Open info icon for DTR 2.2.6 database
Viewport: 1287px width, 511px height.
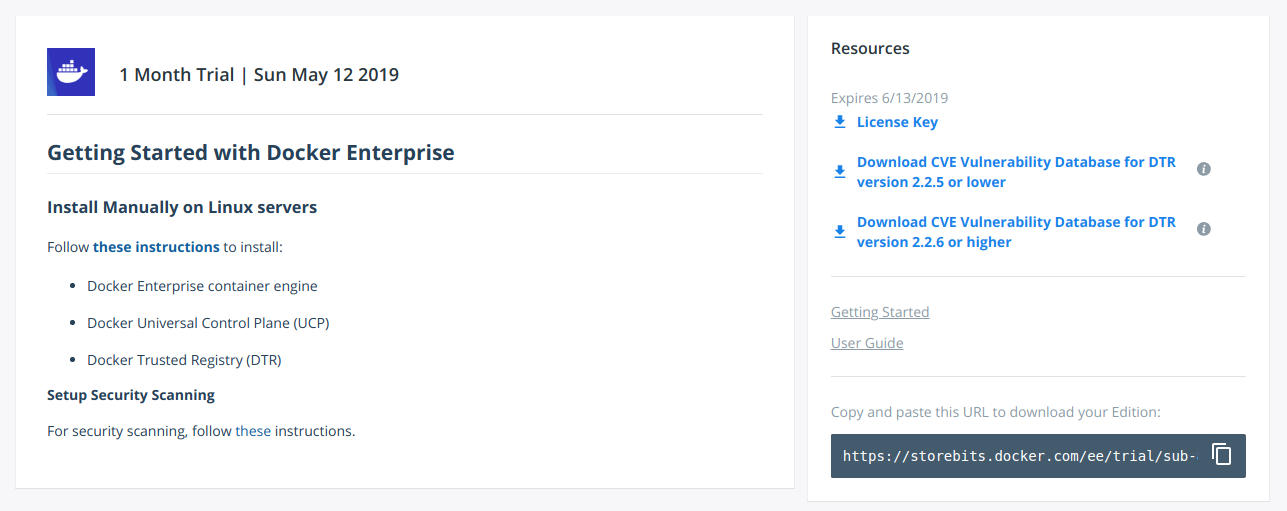pyautogui.click(x=1204, y=229)
